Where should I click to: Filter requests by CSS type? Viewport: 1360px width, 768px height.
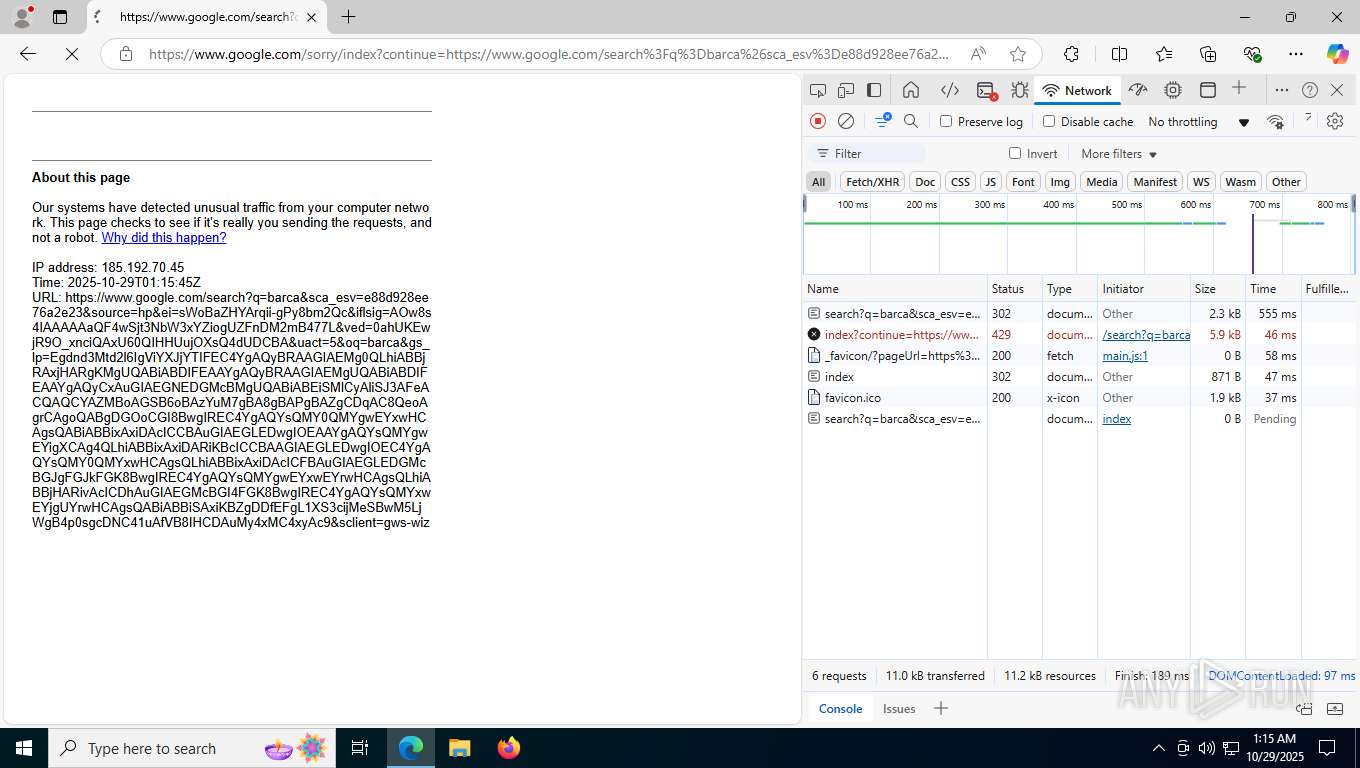960,182
